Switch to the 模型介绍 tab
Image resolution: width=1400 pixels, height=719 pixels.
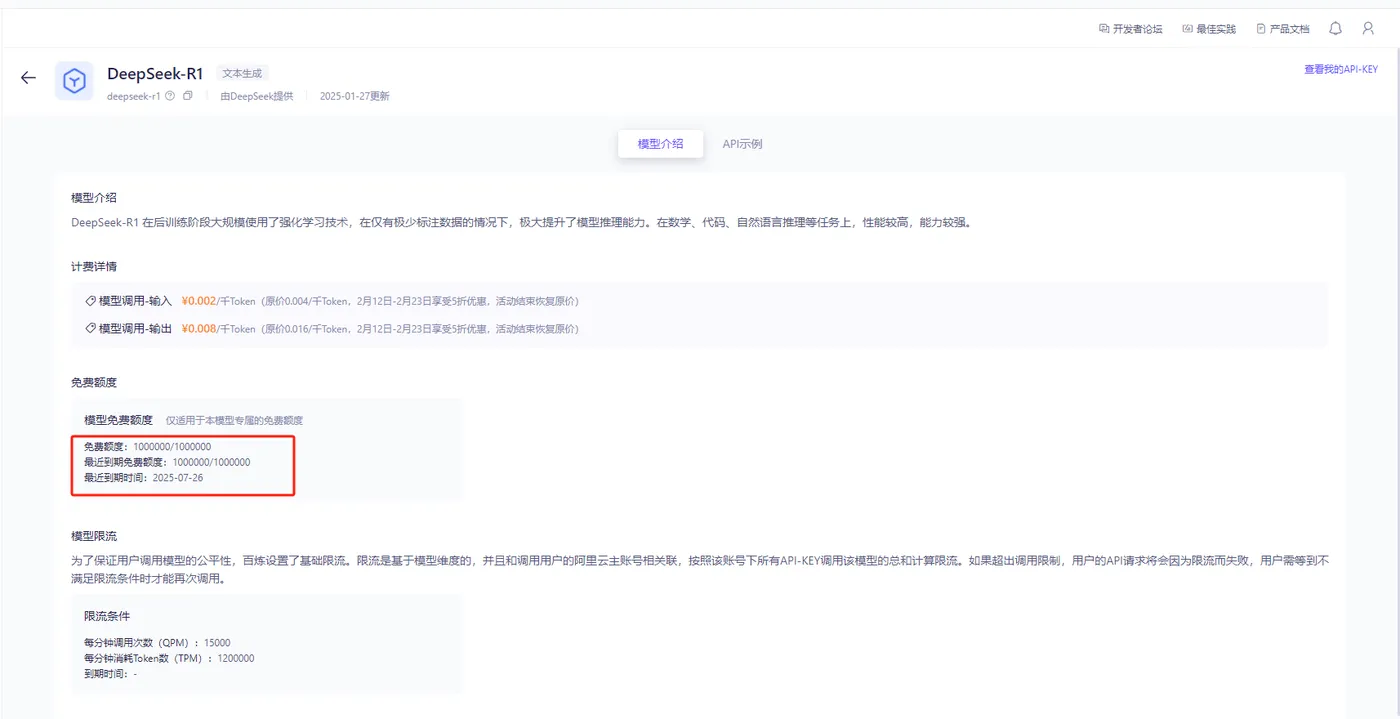660,144
